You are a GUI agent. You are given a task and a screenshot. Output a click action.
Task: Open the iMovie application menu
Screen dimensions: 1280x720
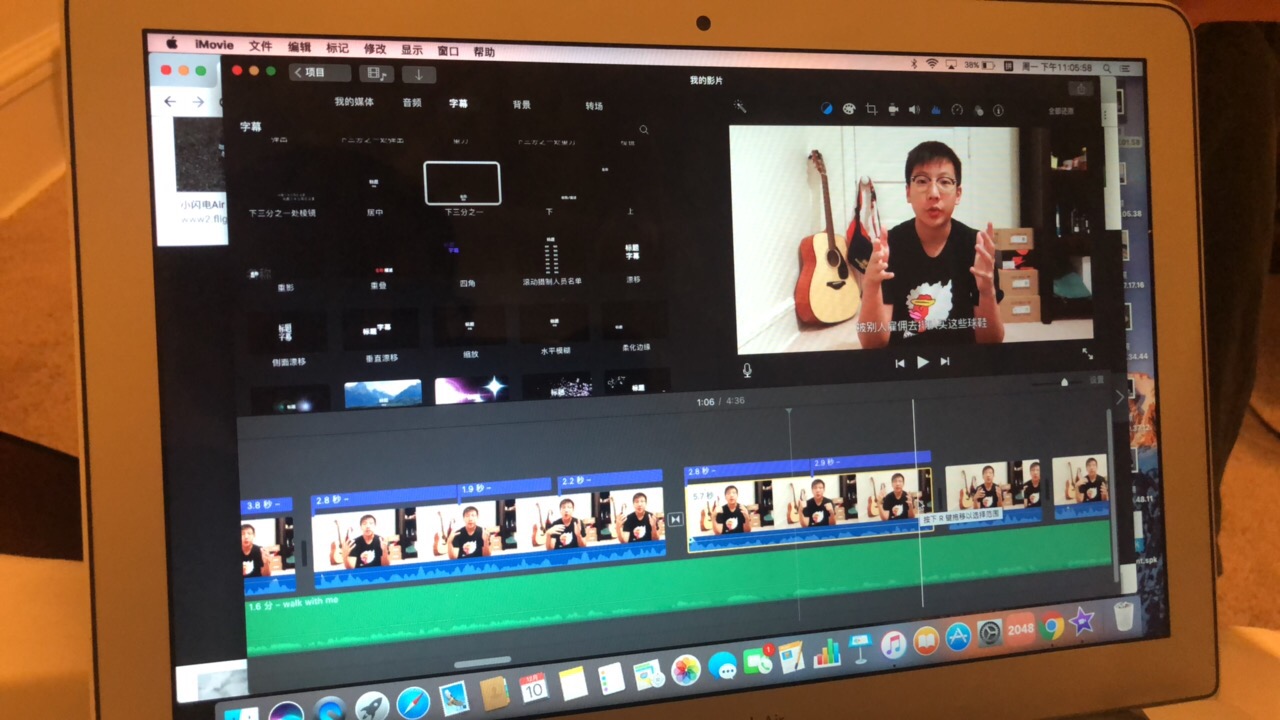(212, 45)
